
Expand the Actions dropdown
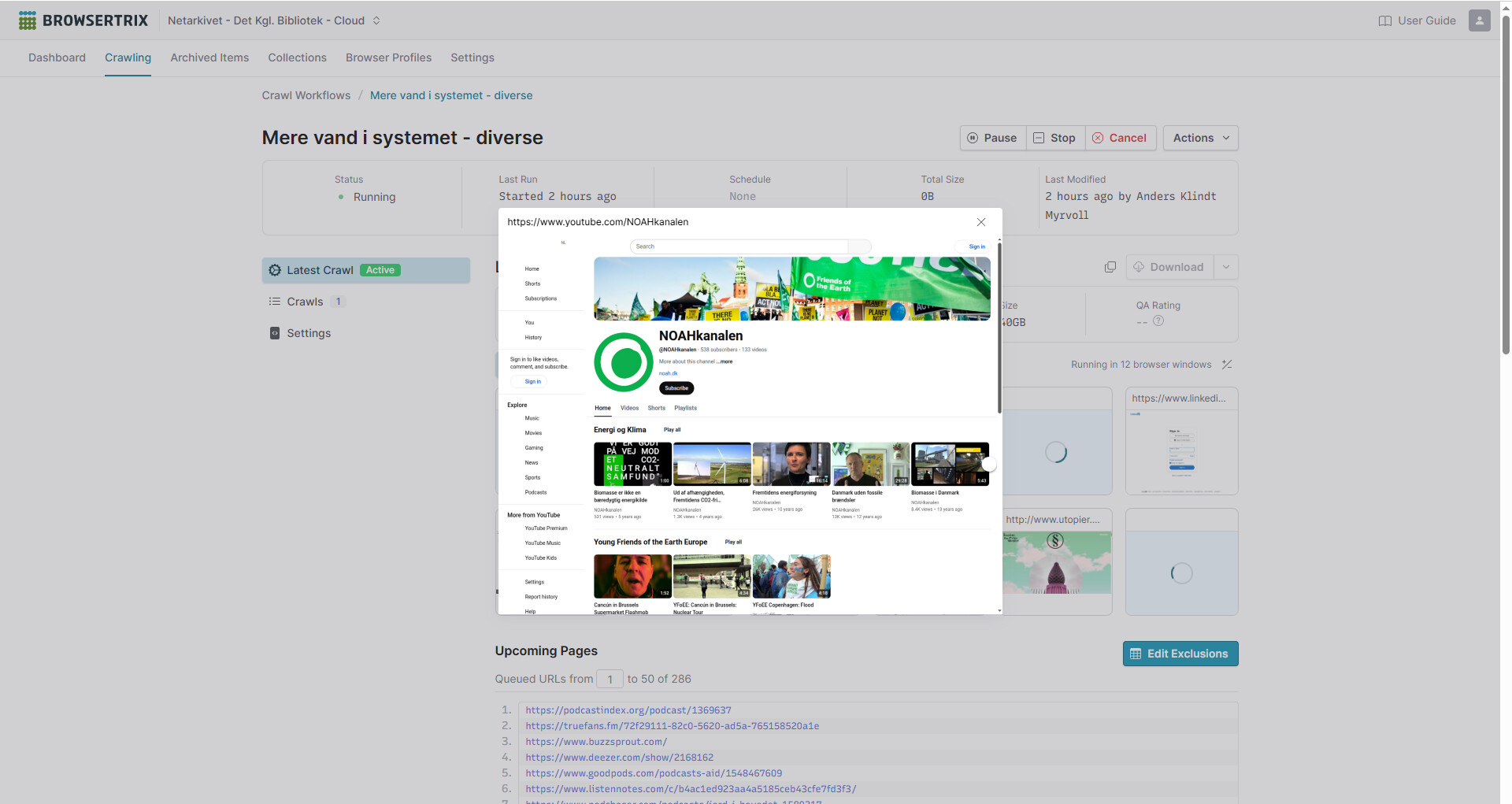1200,138
